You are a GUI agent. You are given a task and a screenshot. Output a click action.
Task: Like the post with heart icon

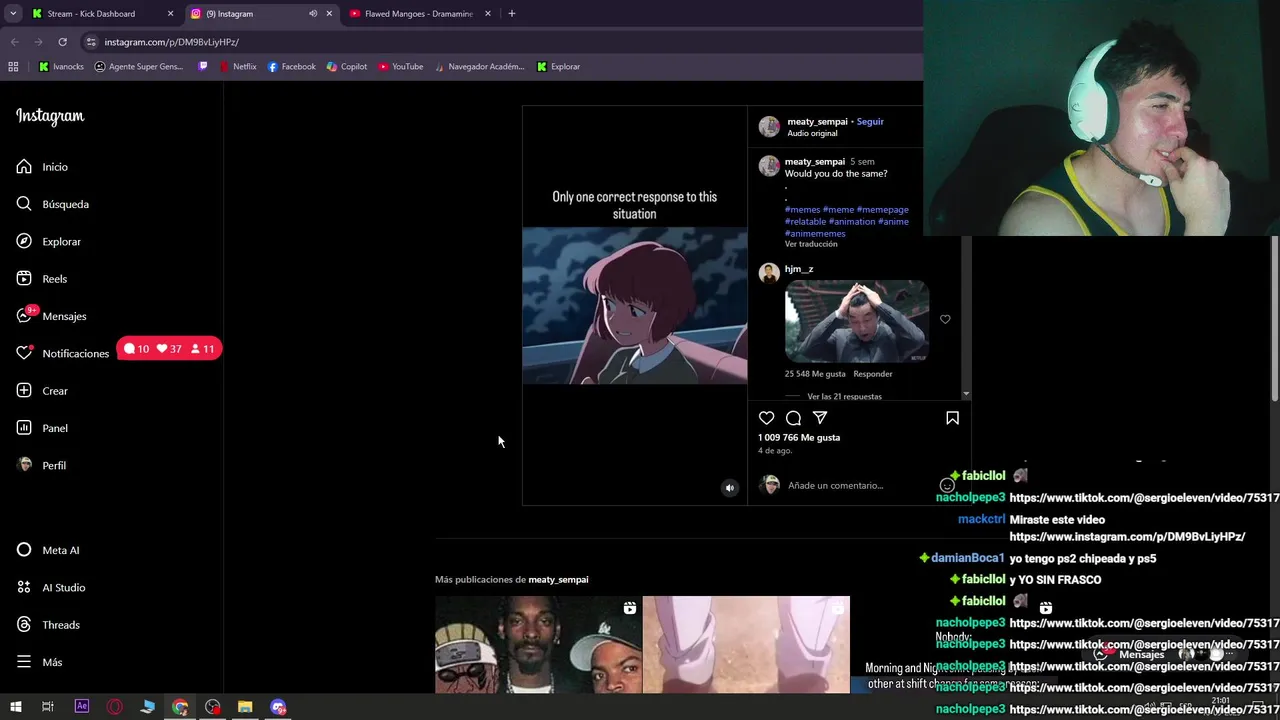(x=766, y=418)
